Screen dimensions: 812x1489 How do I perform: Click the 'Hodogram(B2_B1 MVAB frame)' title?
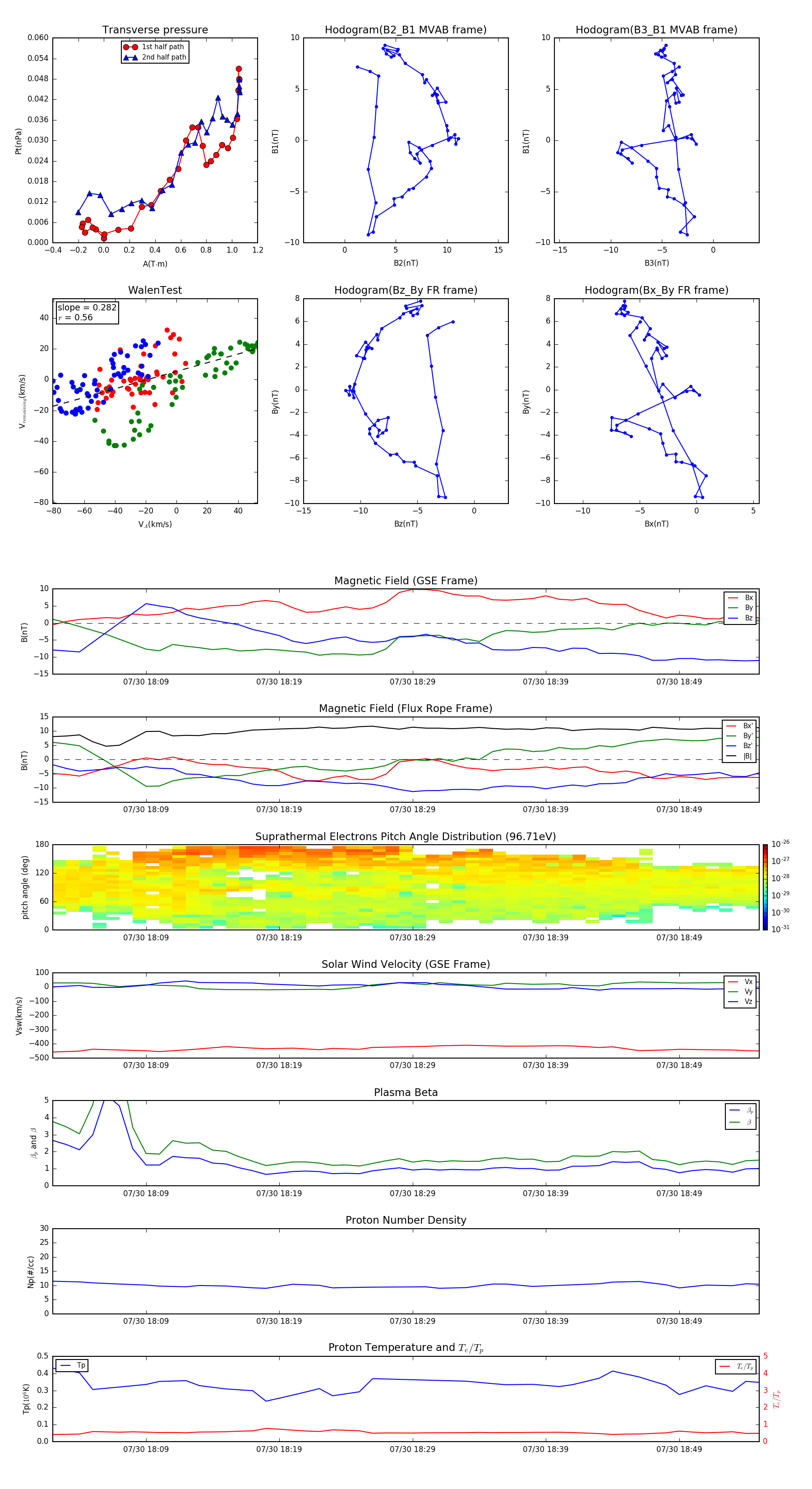click(x=406, y=30)
